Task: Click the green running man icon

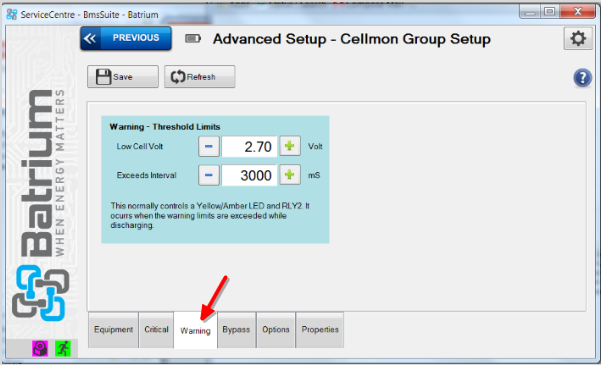Action: coord(63,349)
